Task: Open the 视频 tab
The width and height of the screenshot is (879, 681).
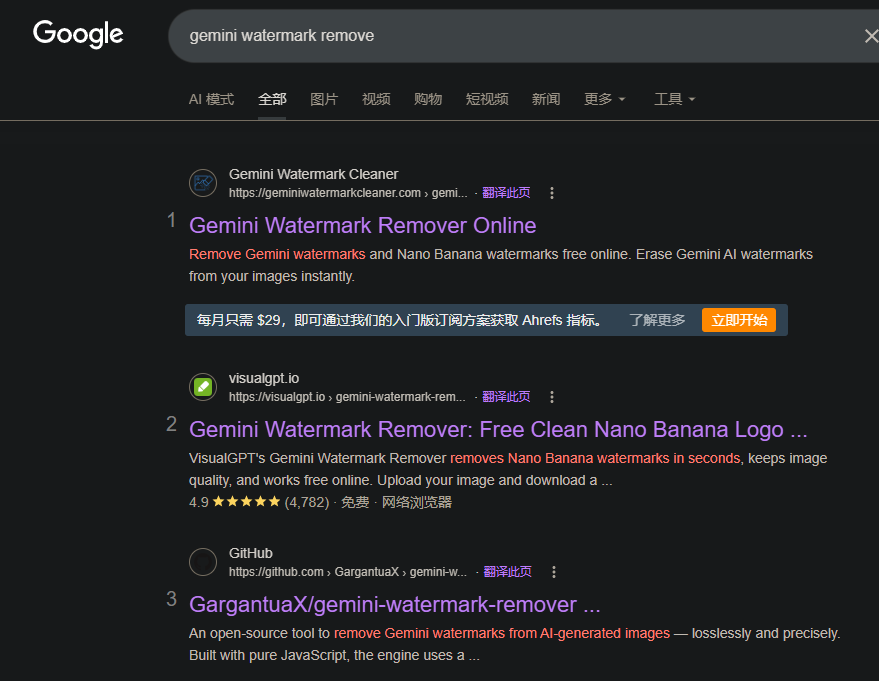Action: pyautogui.click(x=376, y=99)
